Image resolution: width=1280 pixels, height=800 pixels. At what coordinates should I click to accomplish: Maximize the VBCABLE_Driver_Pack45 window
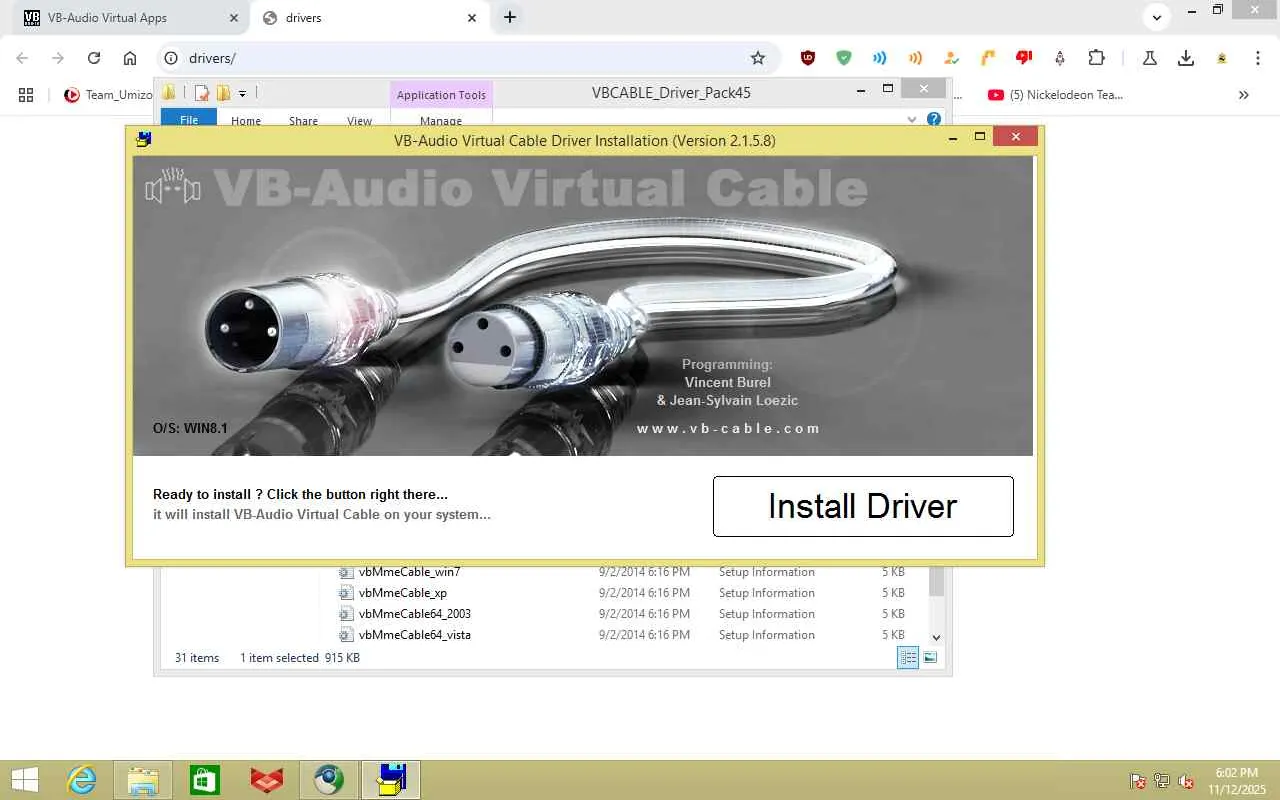click(887, 90)
